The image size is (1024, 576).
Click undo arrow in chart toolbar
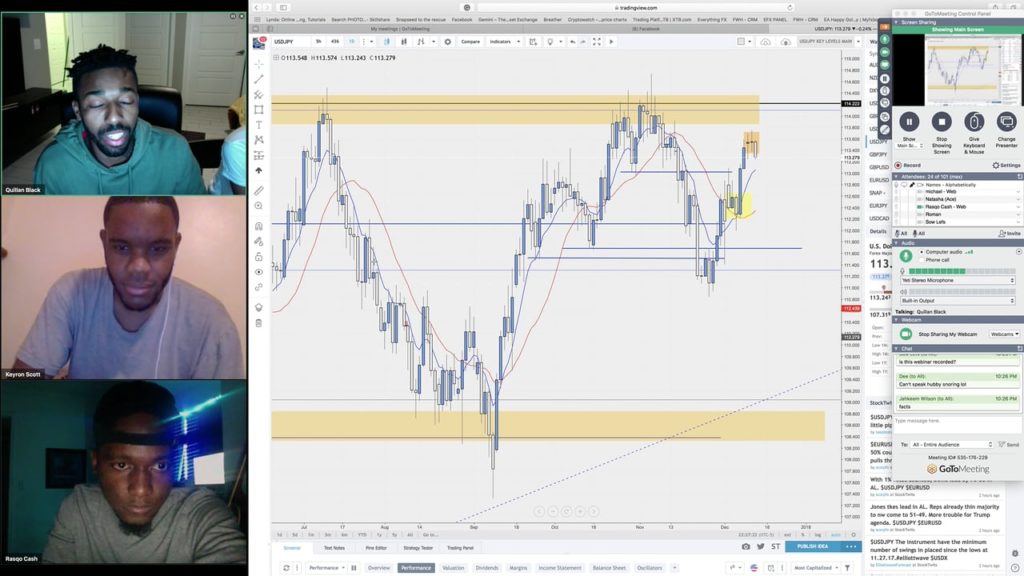[573, 42]
